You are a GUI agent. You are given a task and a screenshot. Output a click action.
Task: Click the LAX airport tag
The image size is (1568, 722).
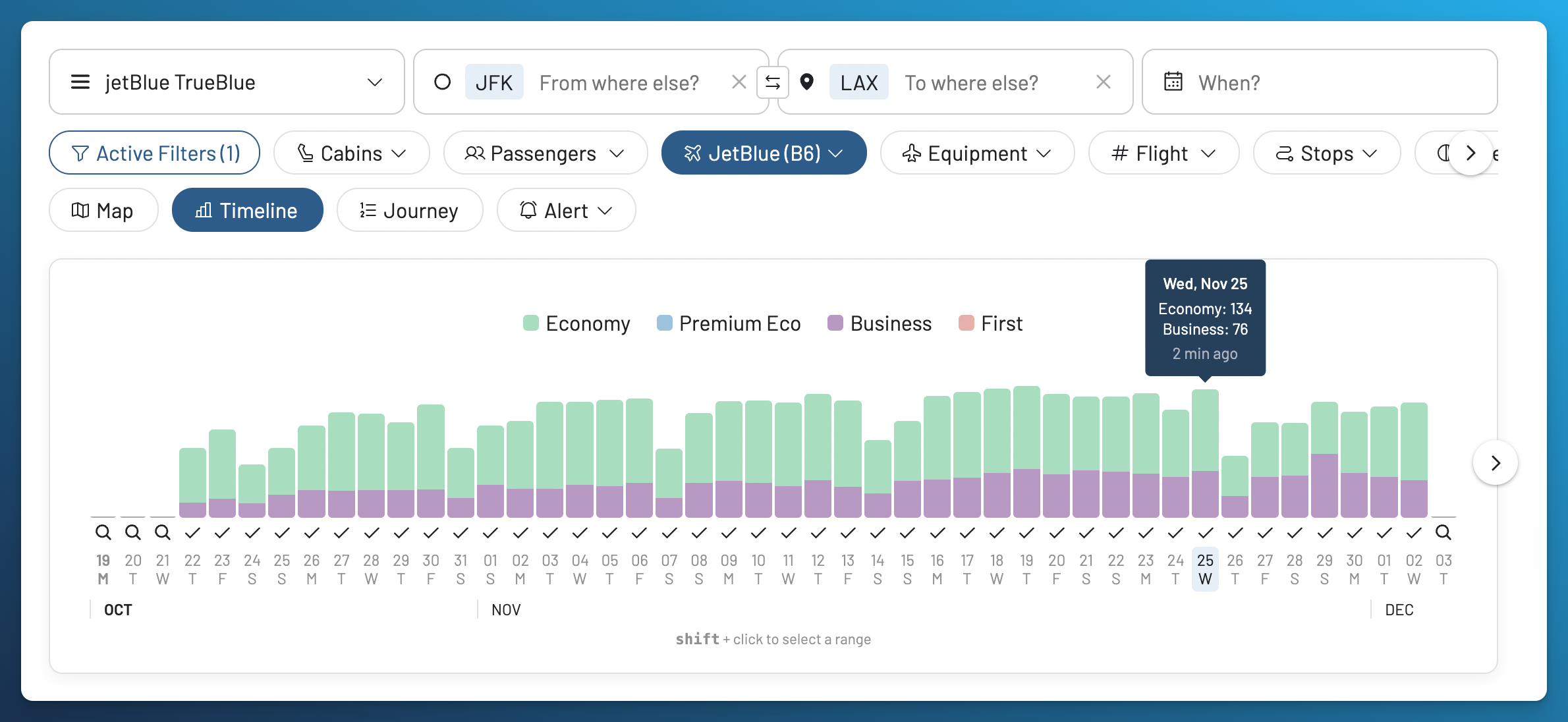pyautogui.click(x=859, y=82)
